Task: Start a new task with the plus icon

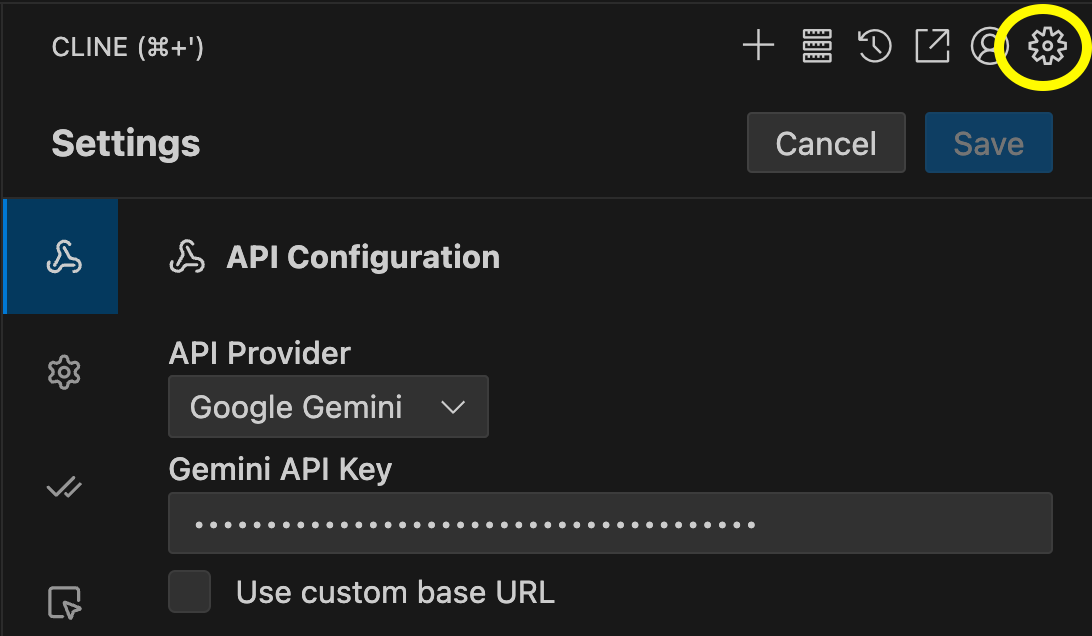Action: (x=758, y=47)
